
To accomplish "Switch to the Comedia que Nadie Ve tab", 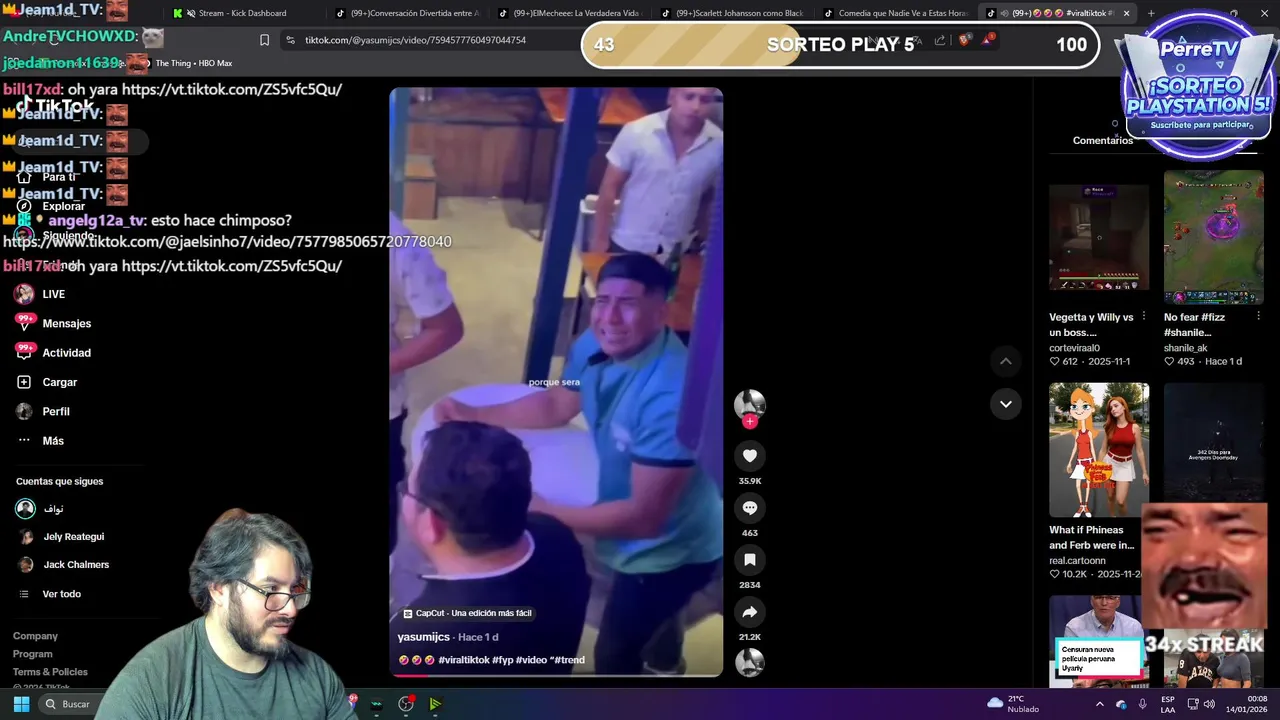I will 896,13.
